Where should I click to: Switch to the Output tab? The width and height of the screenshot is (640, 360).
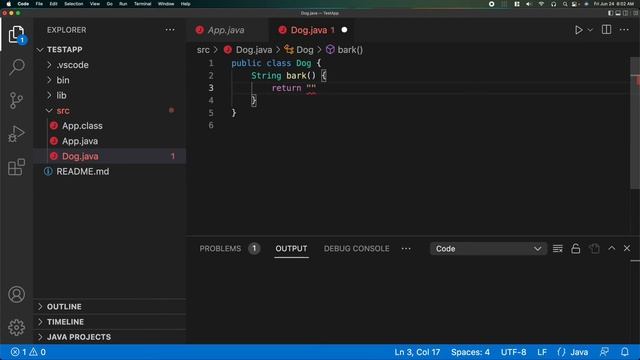[x=291, y=249]
